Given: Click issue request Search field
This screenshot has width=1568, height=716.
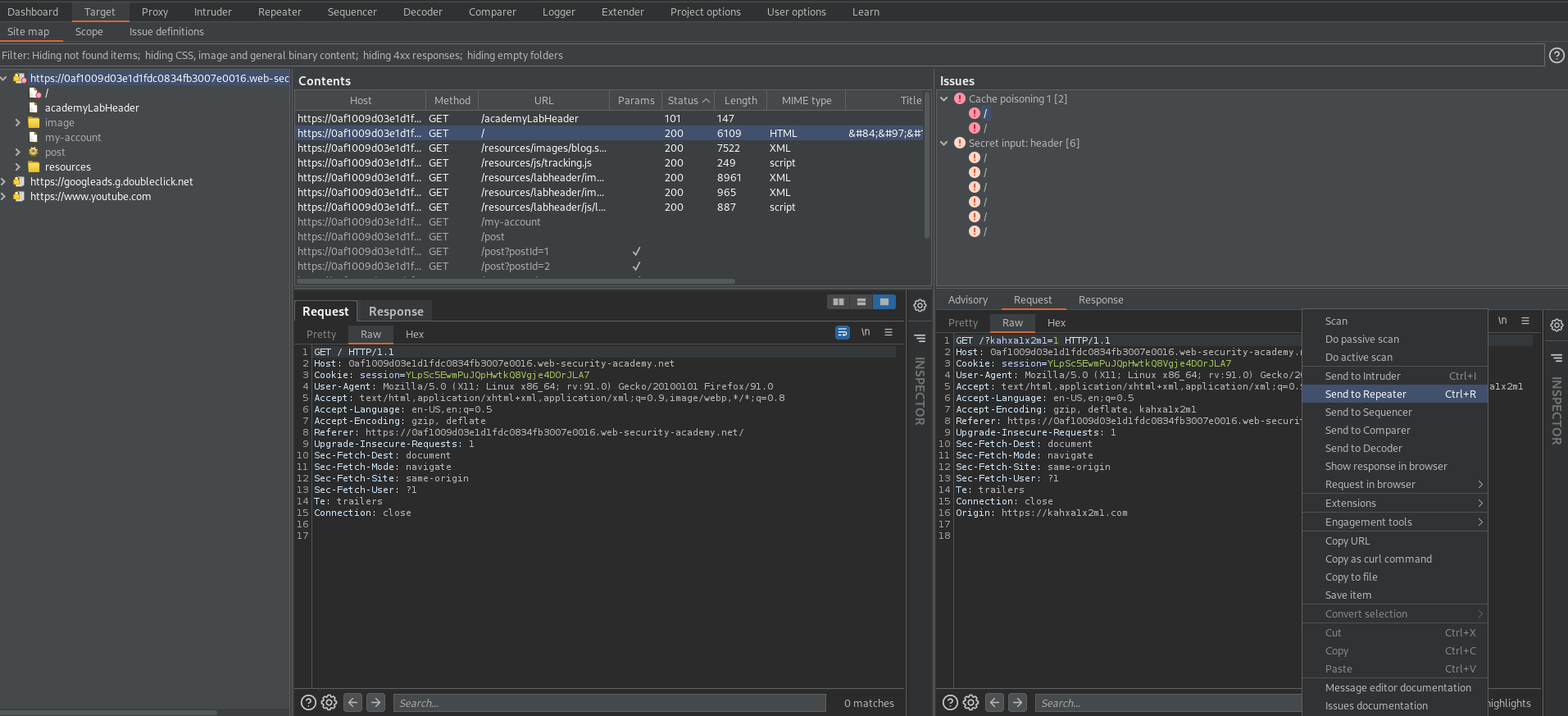Looking at the screenshot, I should 1168,703.
